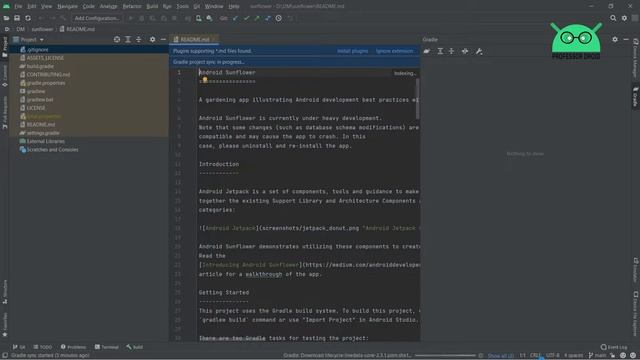Screen dimensions: 640x360
Task: Open the Refactor menu
Action: coord(132,6)
